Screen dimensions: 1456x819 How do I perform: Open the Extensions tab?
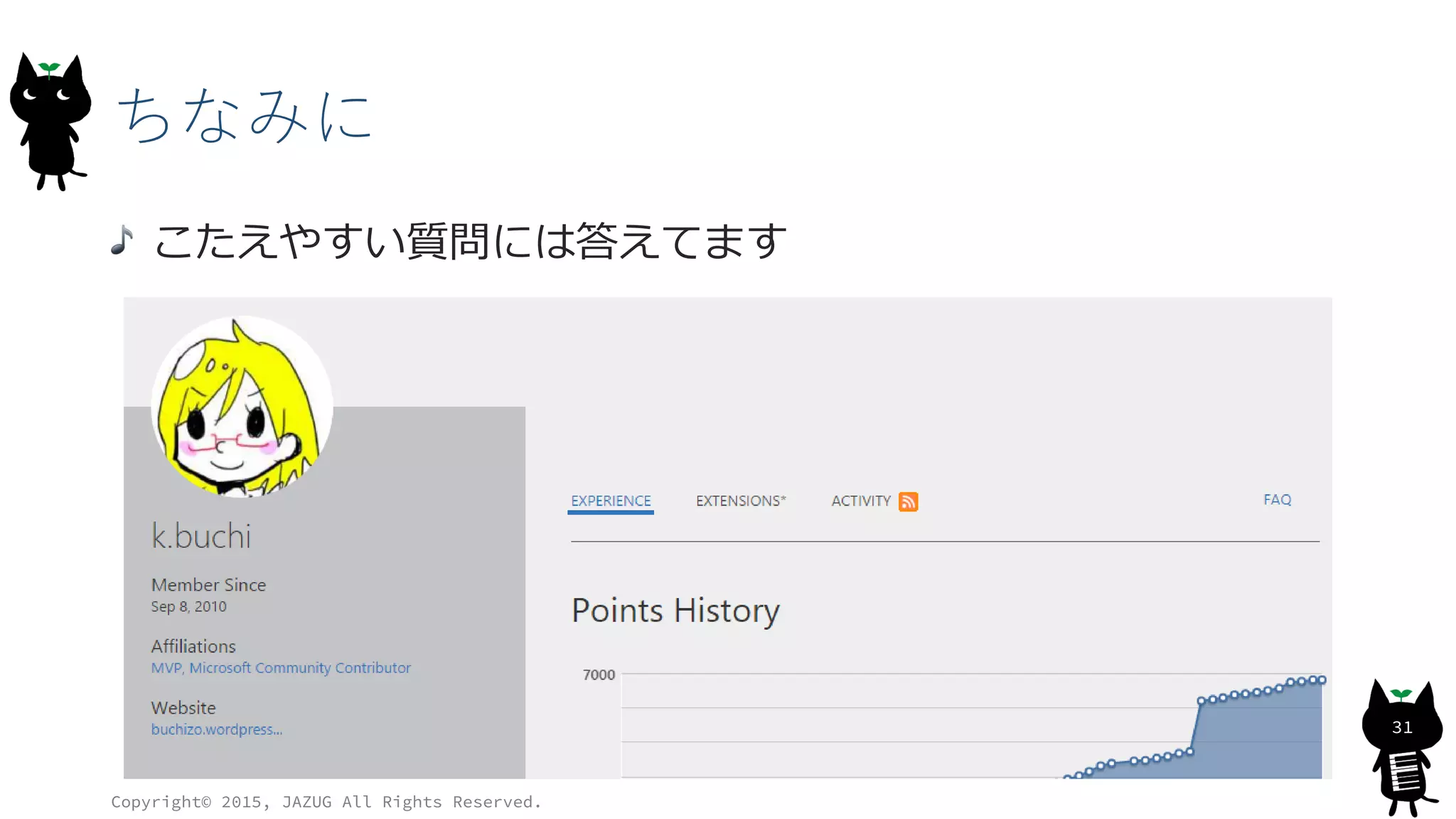pyautogui.click(x=740, y=500)
